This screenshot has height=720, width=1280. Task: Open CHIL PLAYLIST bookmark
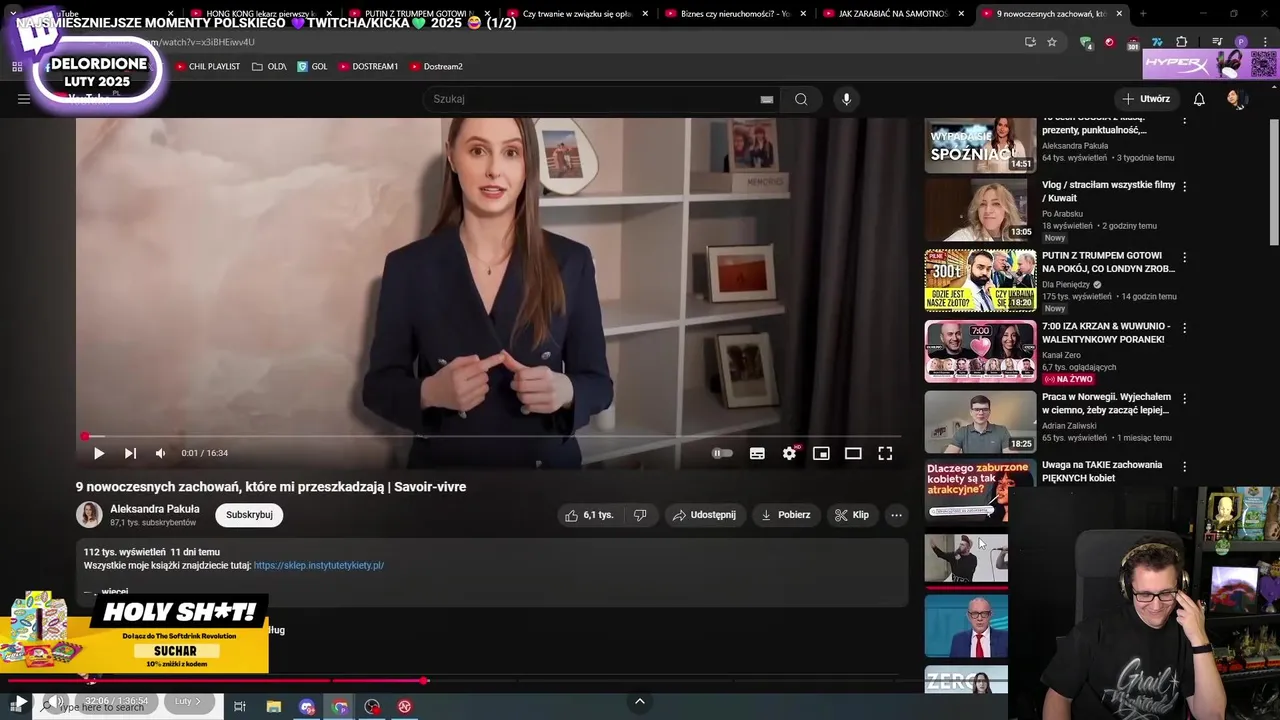pyautogui.click(x=208, y=66)
